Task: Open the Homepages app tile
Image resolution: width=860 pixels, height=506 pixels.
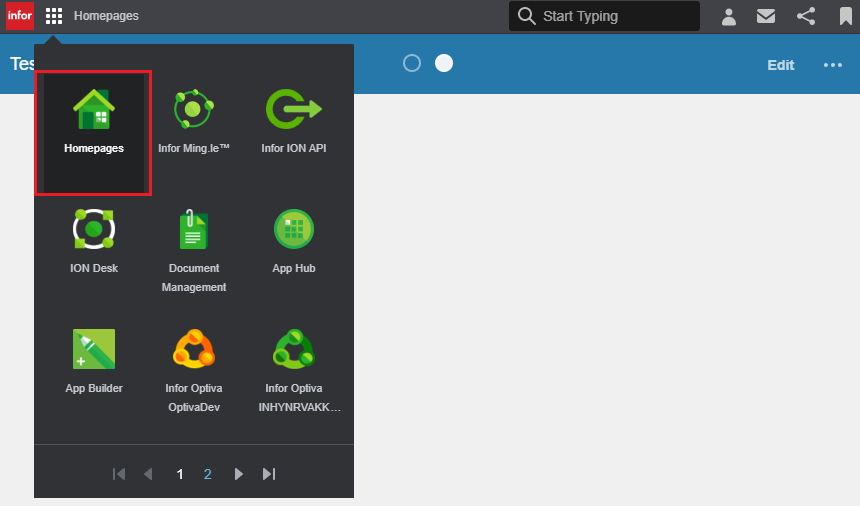Action: click(x=94, y=133)
